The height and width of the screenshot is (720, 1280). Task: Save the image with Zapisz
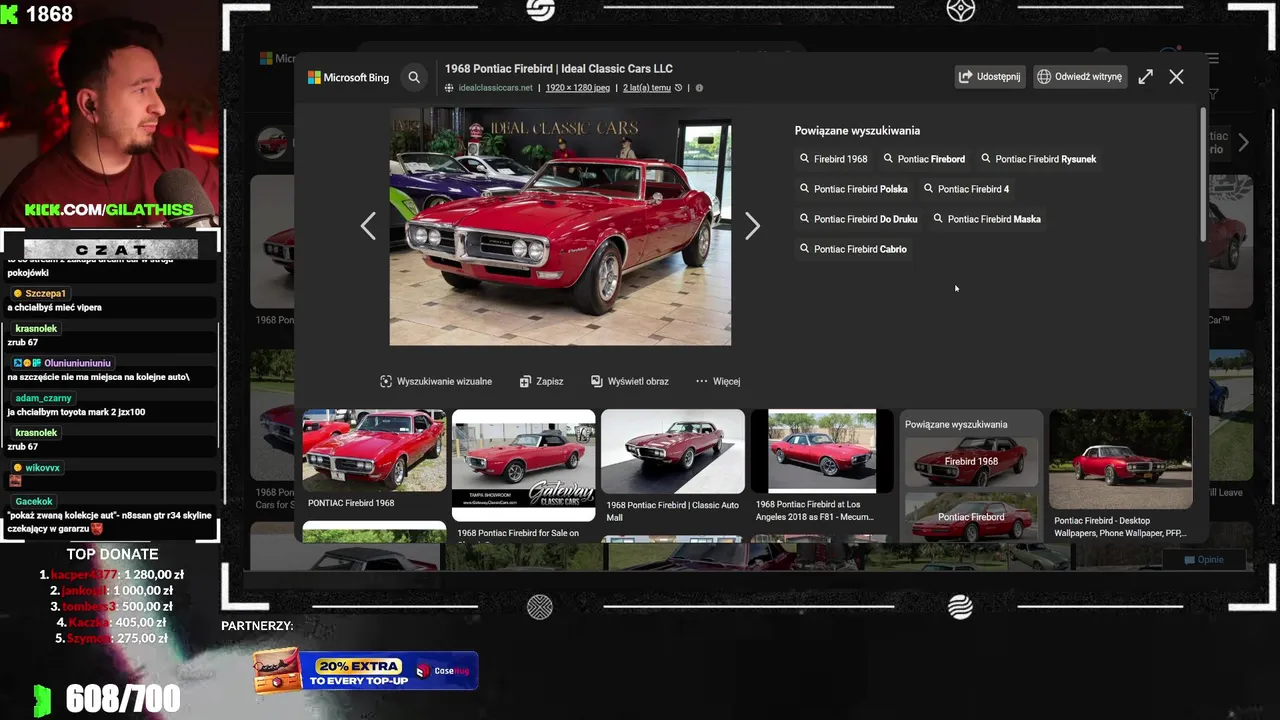point(541,381)
